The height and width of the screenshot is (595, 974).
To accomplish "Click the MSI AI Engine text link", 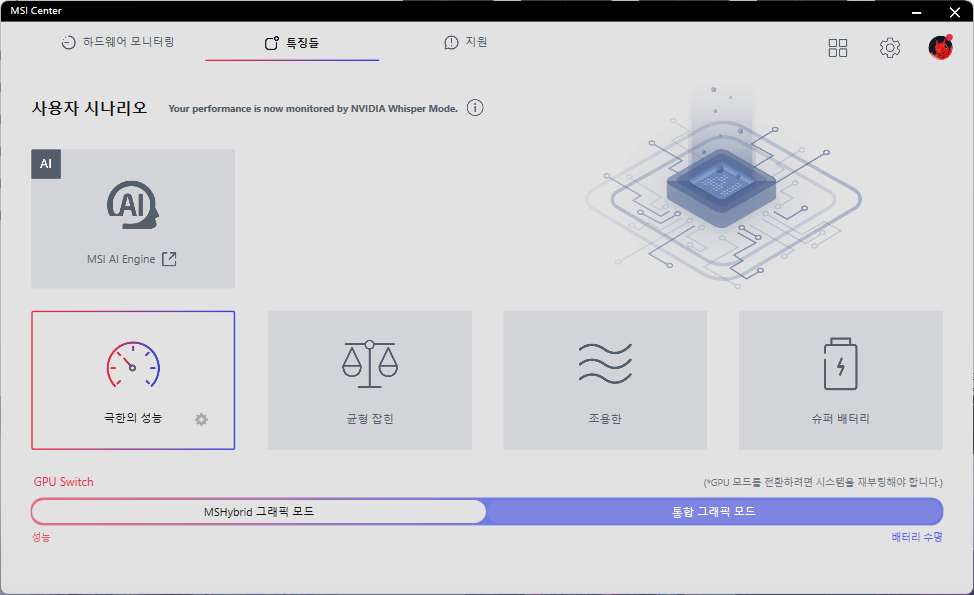I will pyautogui.click(x=121, y=259).
